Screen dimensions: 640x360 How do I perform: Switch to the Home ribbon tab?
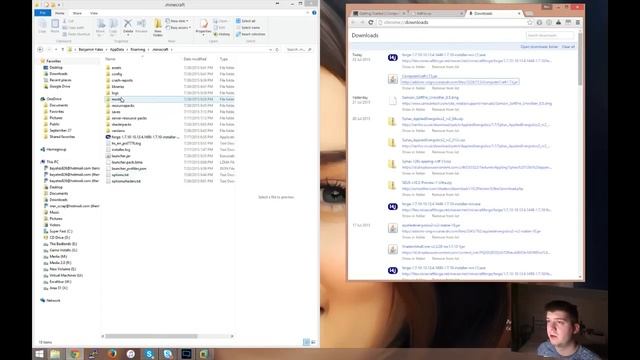coord(60,13)
